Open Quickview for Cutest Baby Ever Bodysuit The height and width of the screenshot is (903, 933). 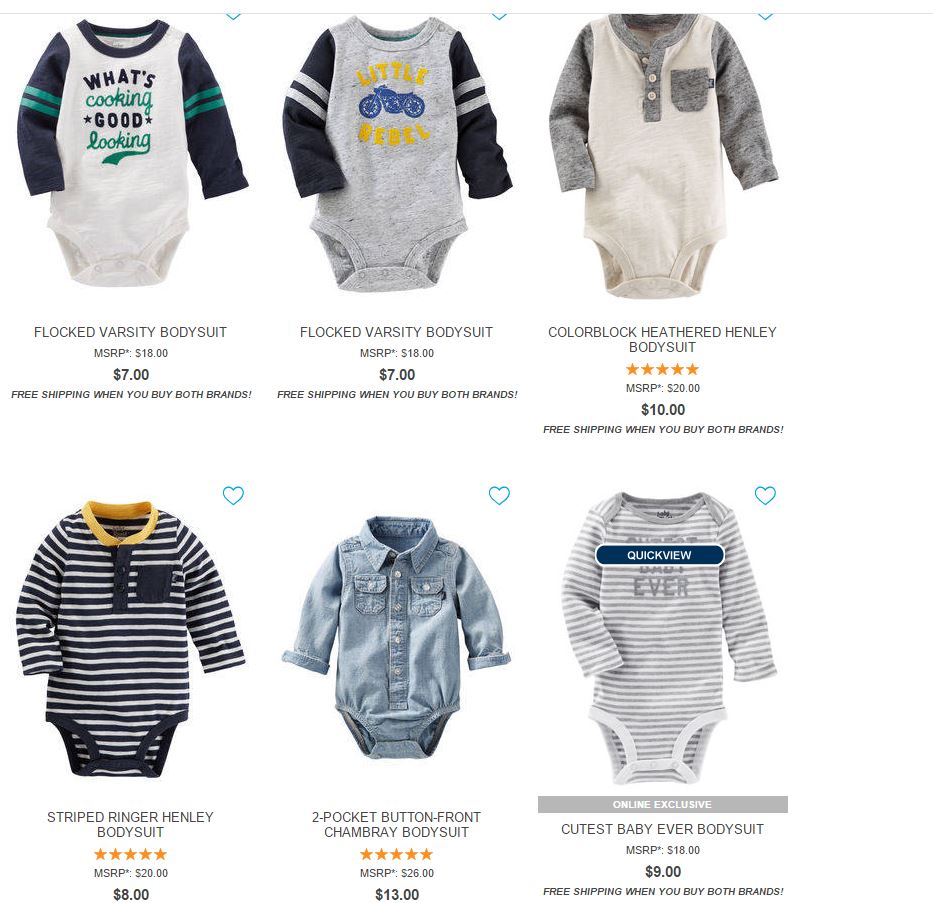[659, 555]
